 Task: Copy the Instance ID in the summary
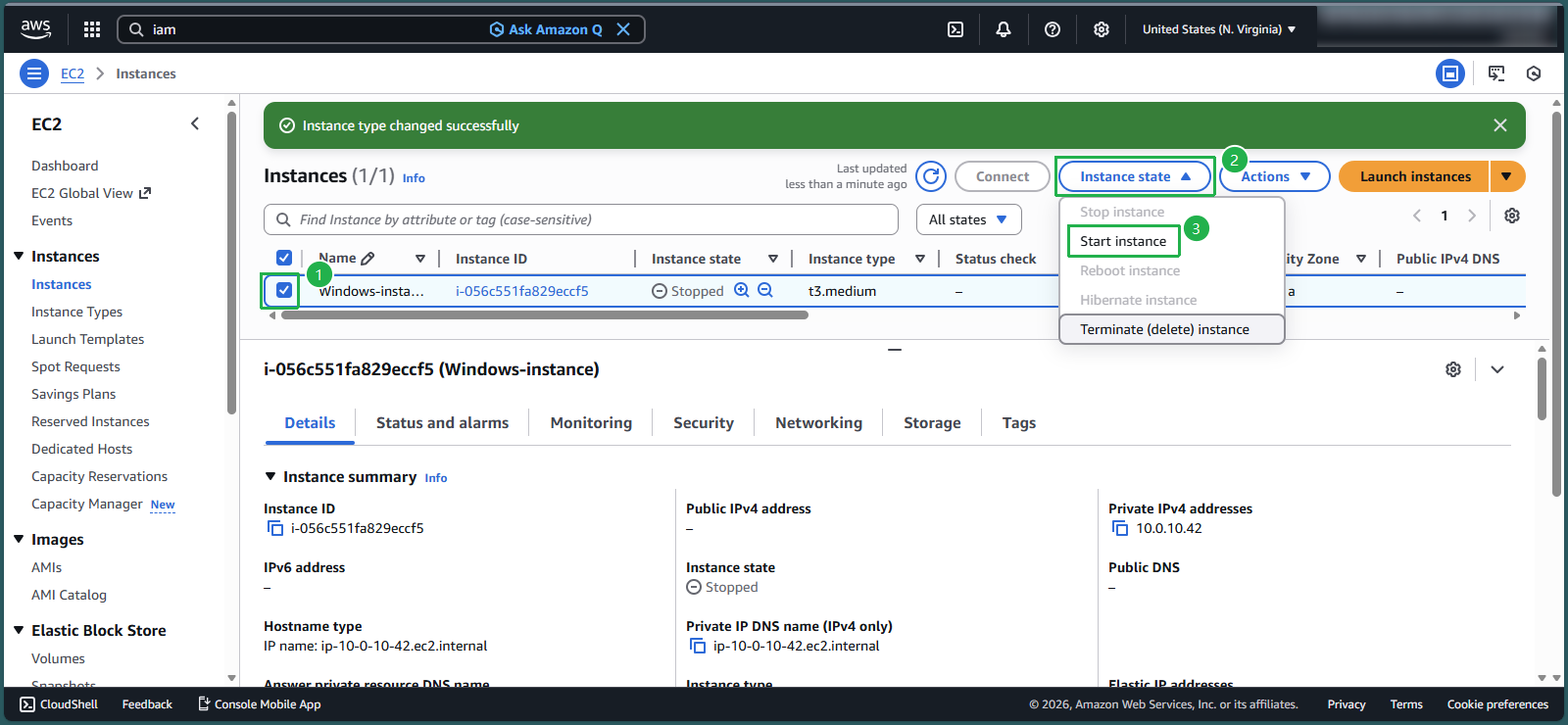(275, 528)
